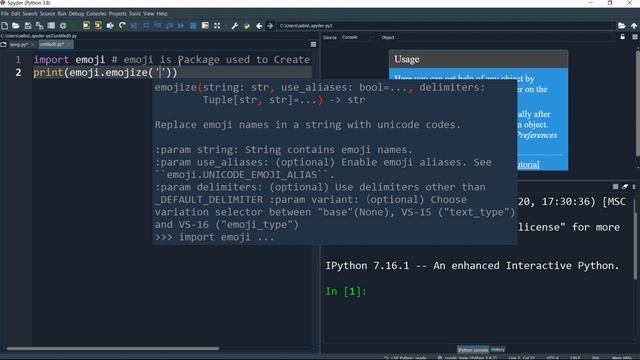Run the current selection or line
The image size is (640, 360).
(110, 26)
